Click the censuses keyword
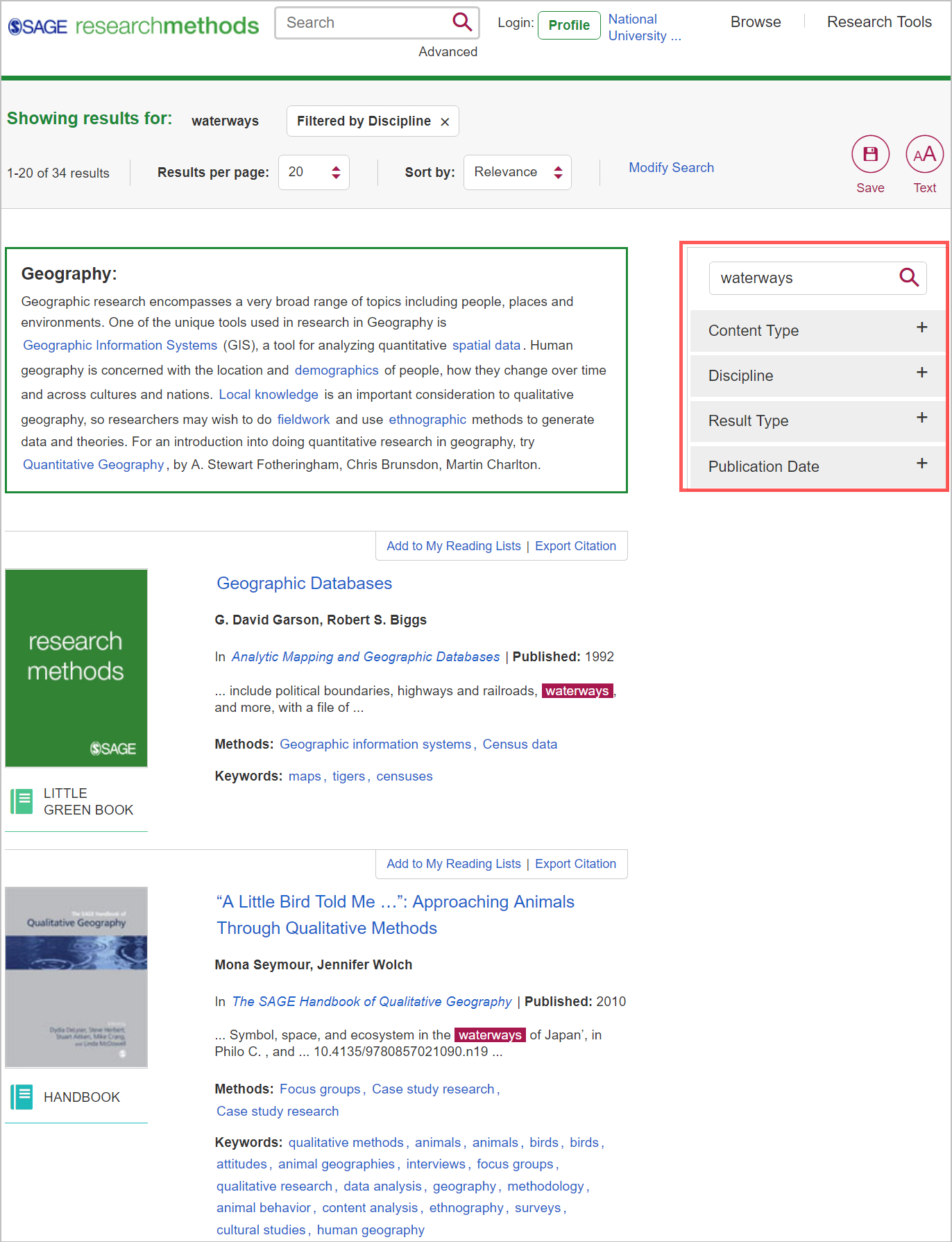Image resolution: width=952 pixels, height=1242 pixels. [x=405, y=776]
